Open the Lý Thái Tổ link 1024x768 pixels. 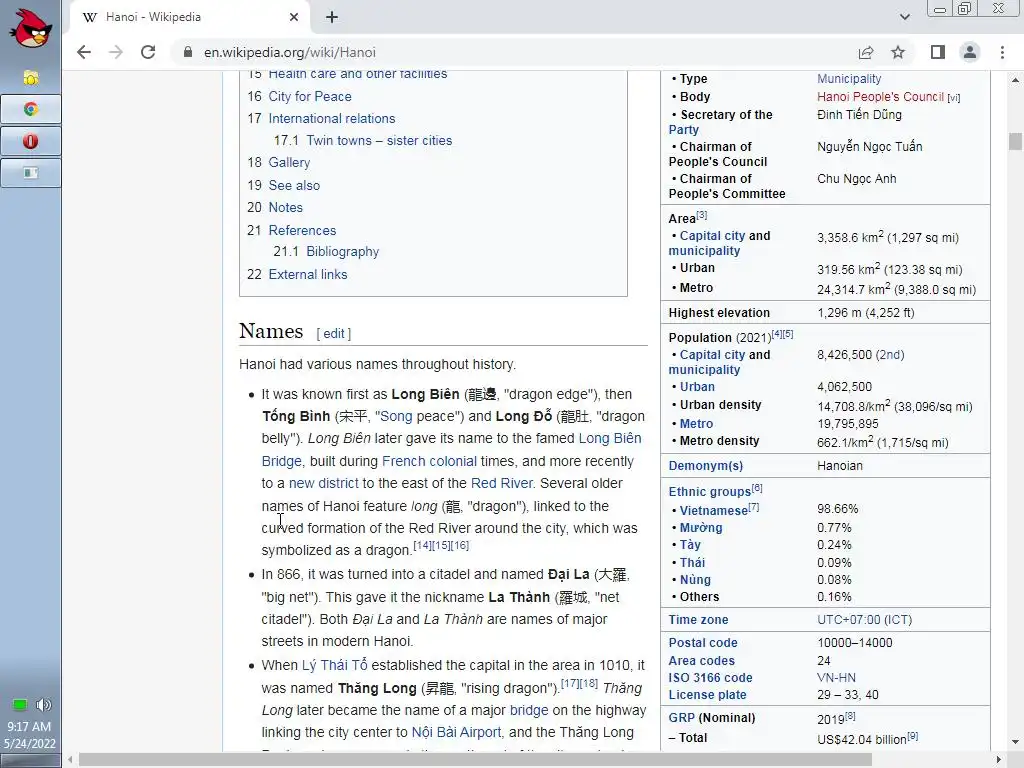pos(334,665)
